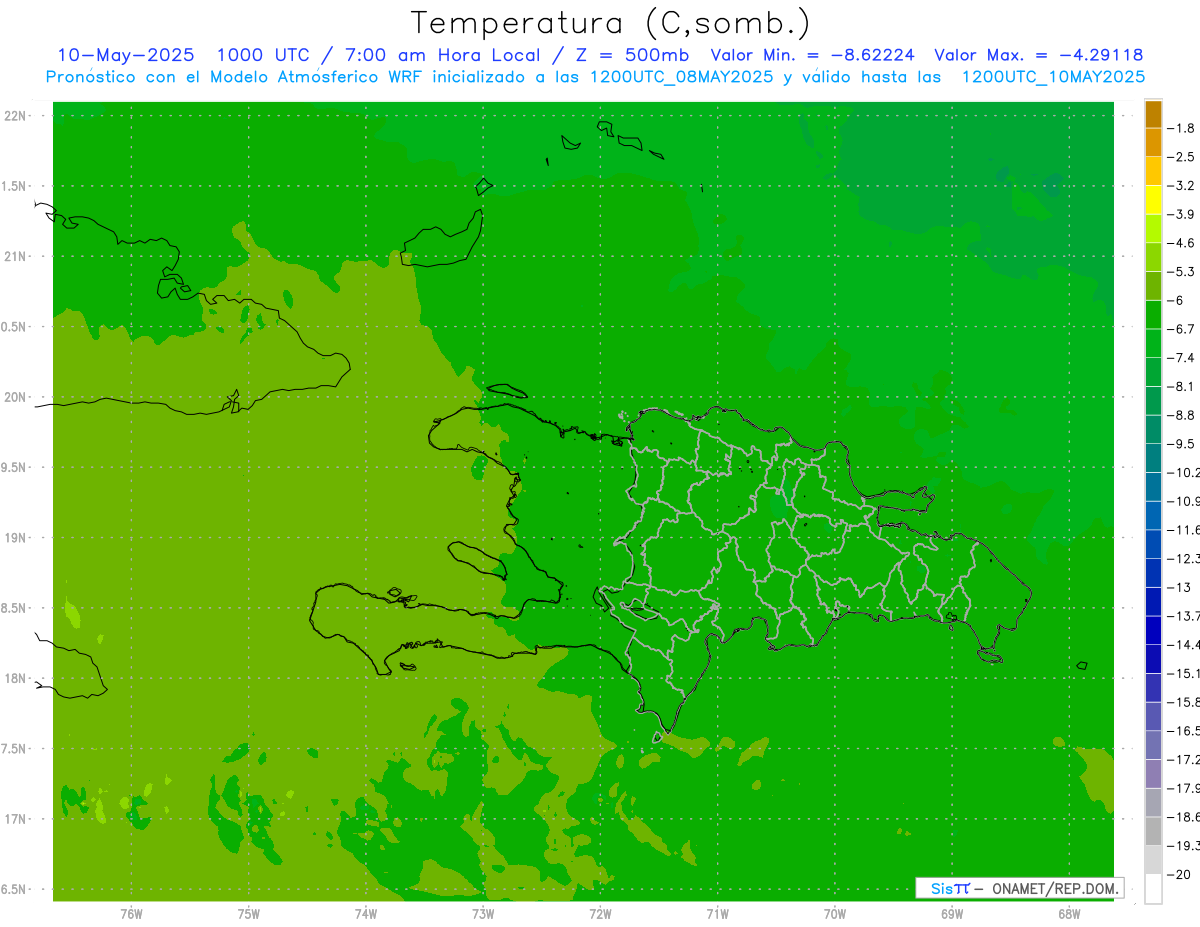This screenshot has width=1200, height=927.
Task: Select the pure blue swatch between -13.7 and -14.4
Action: (1153, 630)
